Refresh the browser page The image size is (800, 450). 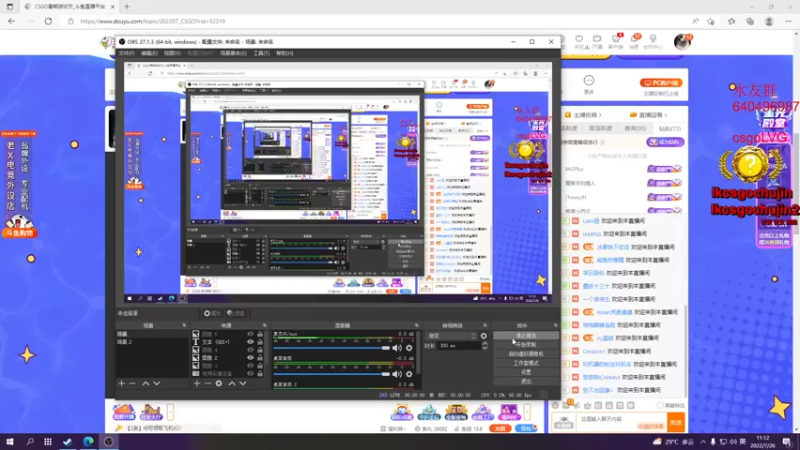48,21
